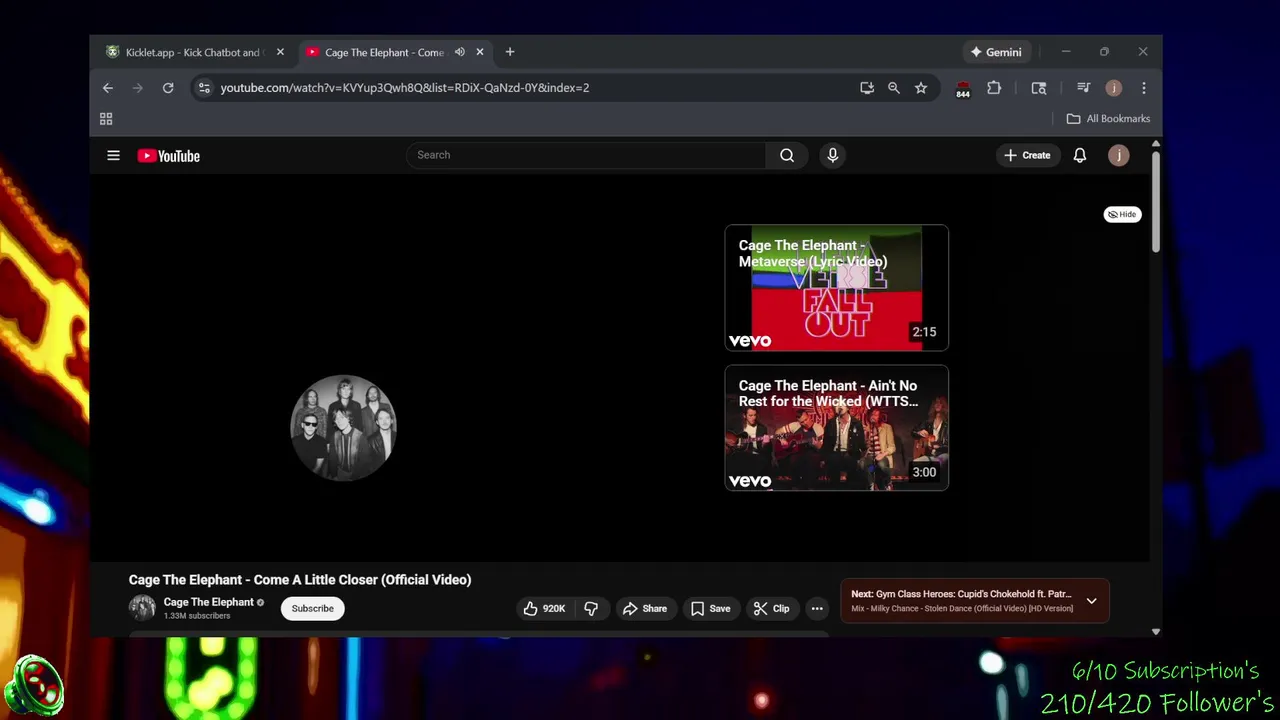Bookmark this page with the star
The width and height of the screenshot is (1280, 720).
921,88
